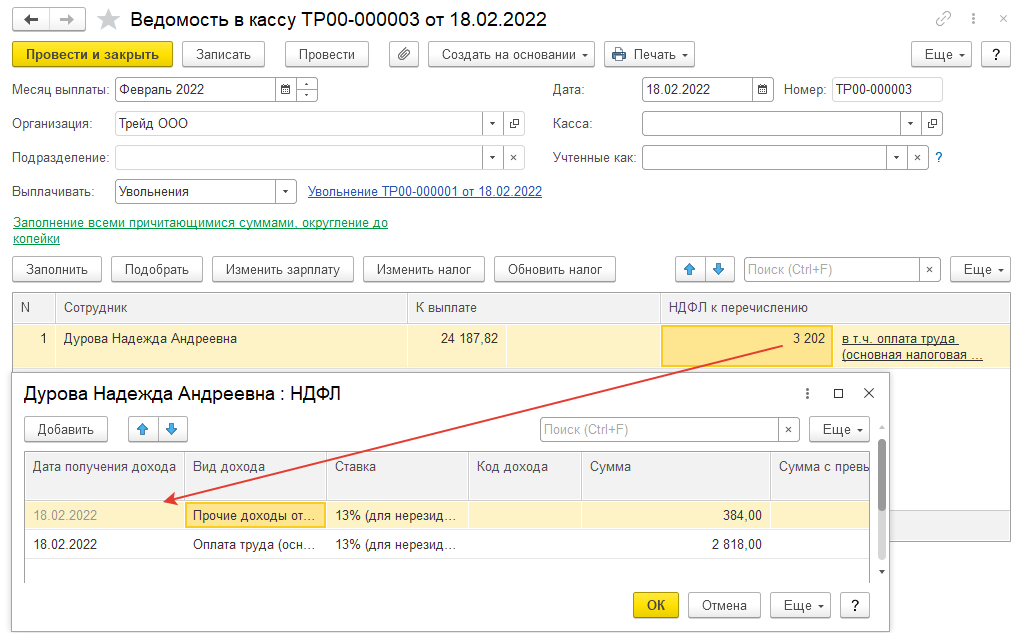Click the Записать button
1020x633 pixels.
coord(223,55)
